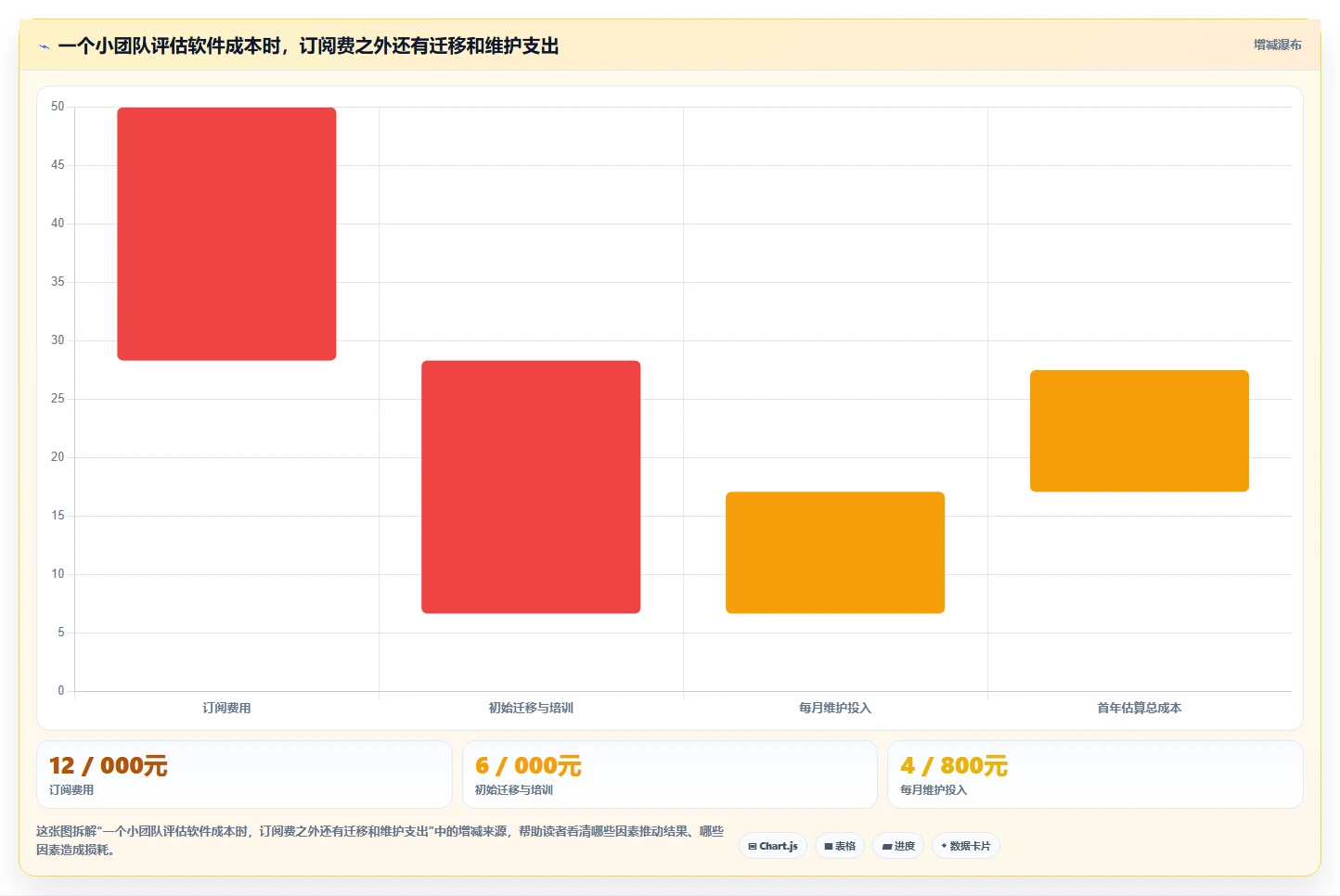This screenshot has width=1340, height=896.
Task: Click the 每月维护投入 x-axis label
Action: tap(835, 708)
